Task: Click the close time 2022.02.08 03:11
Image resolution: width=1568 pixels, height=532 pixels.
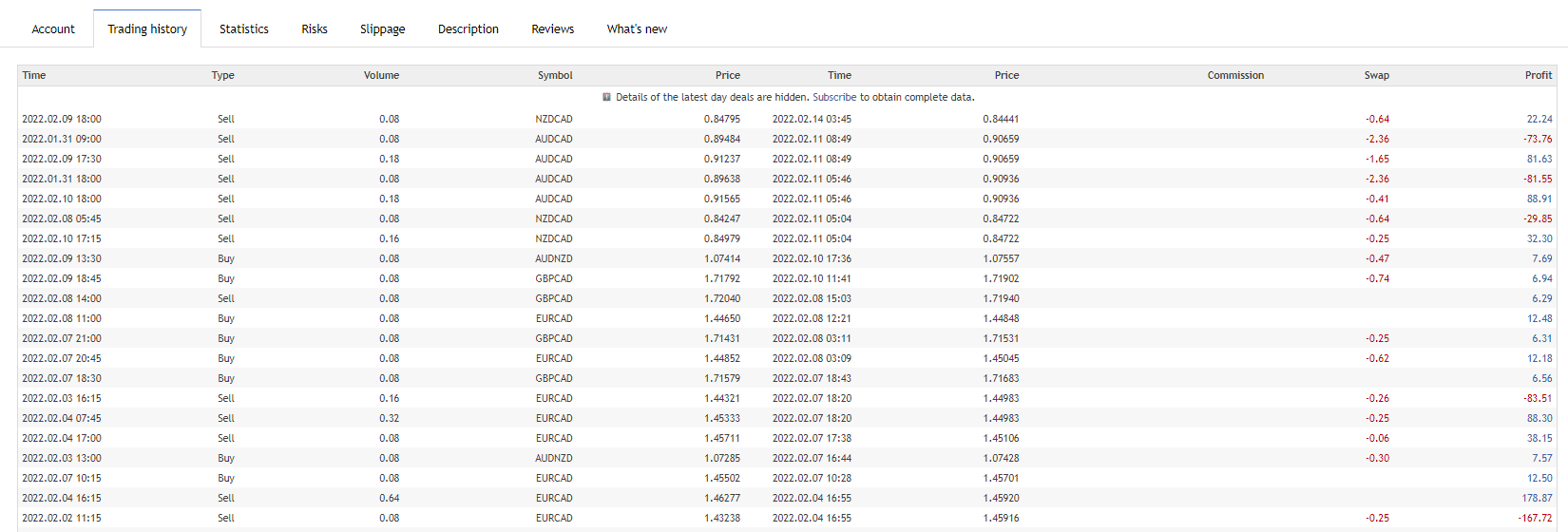Action: pos(812,338)
